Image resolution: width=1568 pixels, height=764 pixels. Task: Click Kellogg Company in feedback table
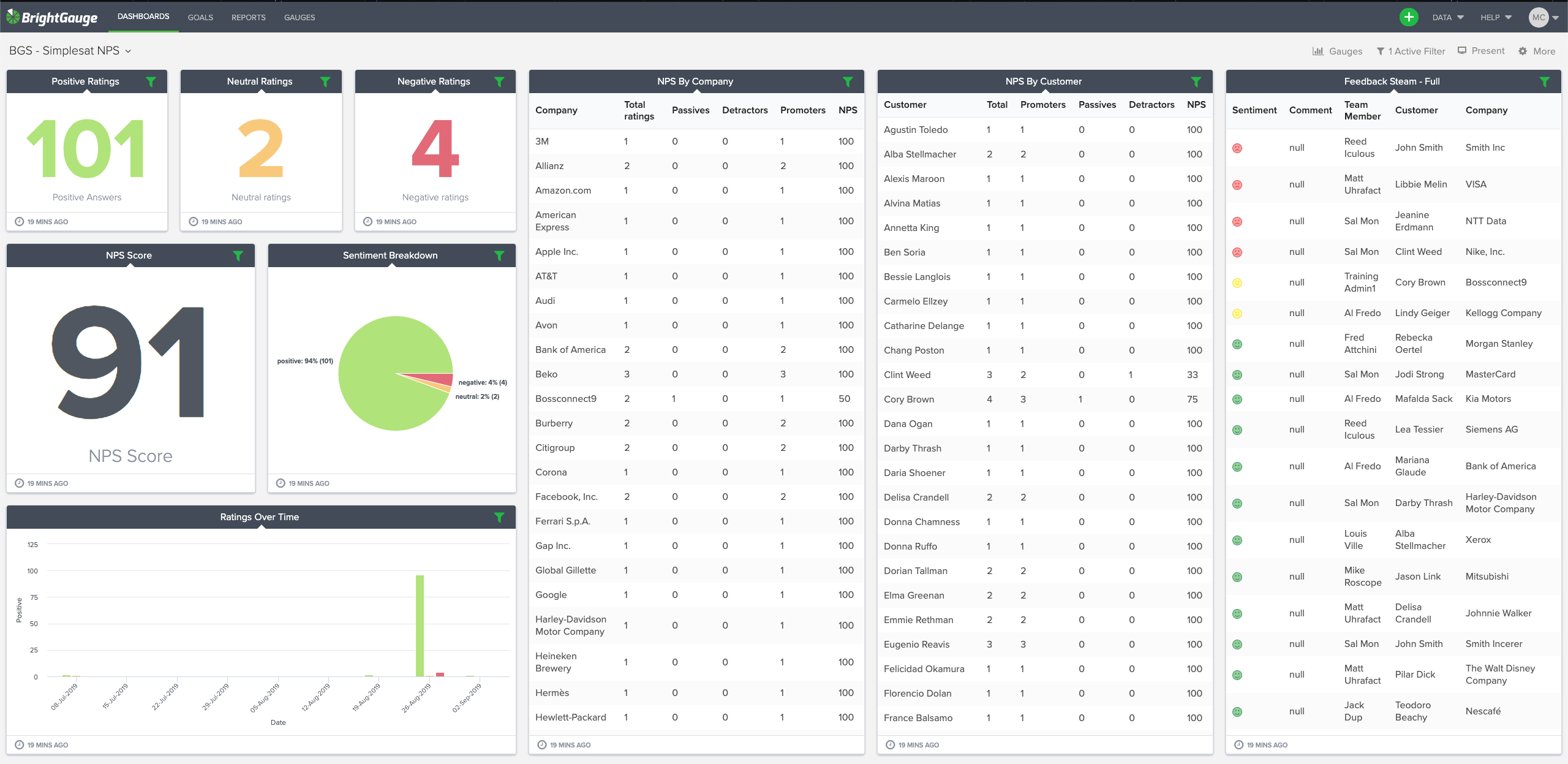pyautogui.click(x=1503, y=313)
